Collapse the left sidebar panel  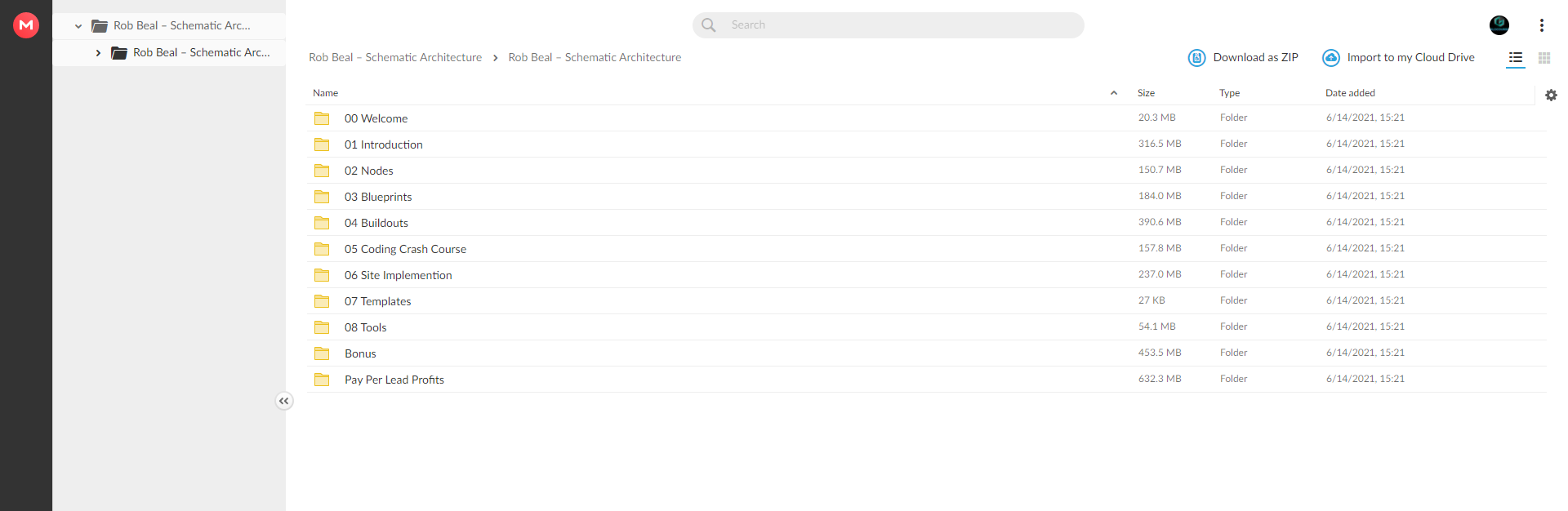click(x=283, y=401)
